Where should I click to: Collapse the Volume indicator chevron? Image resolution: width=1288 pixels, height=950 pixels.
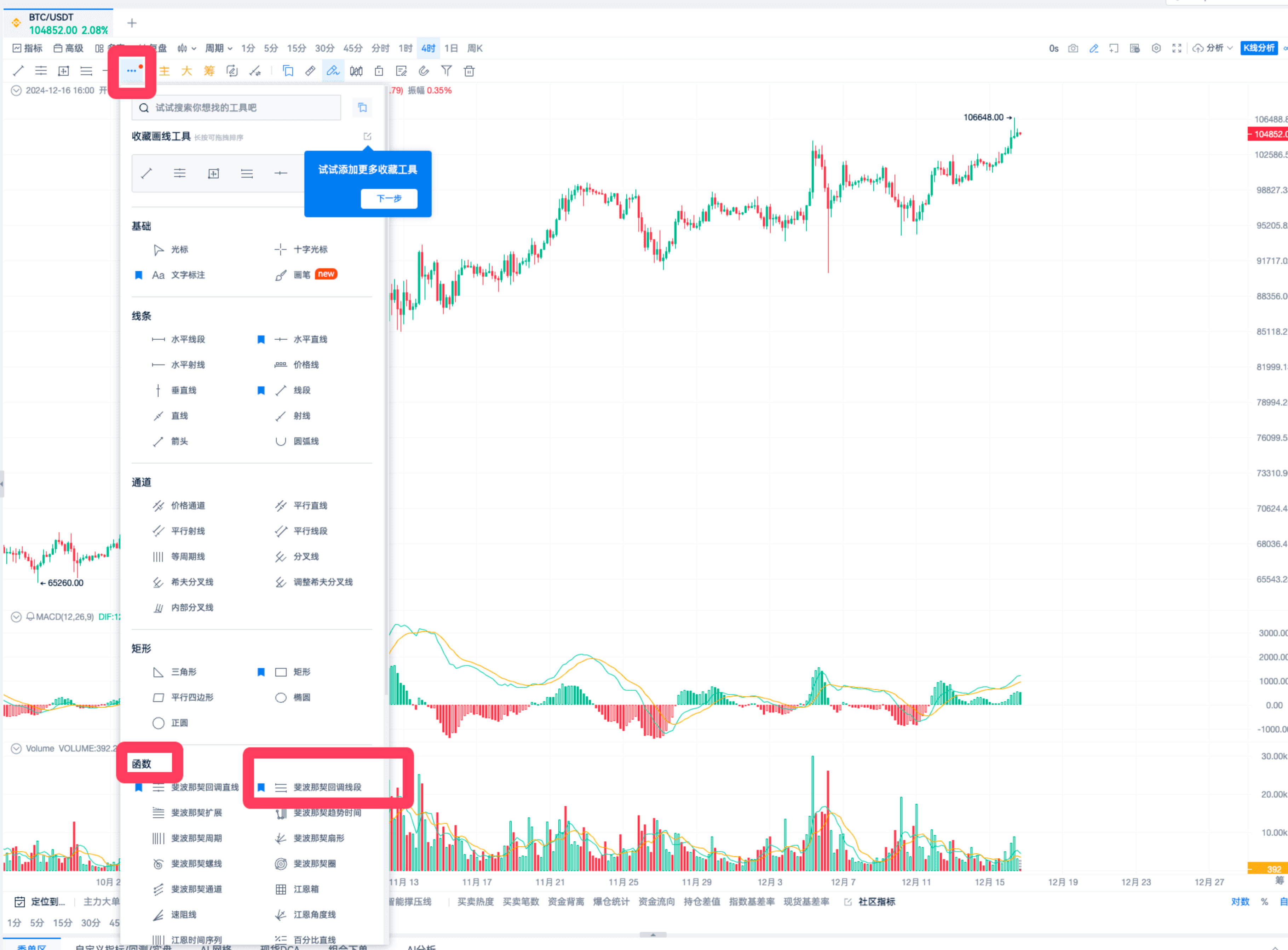click(17, 749)
